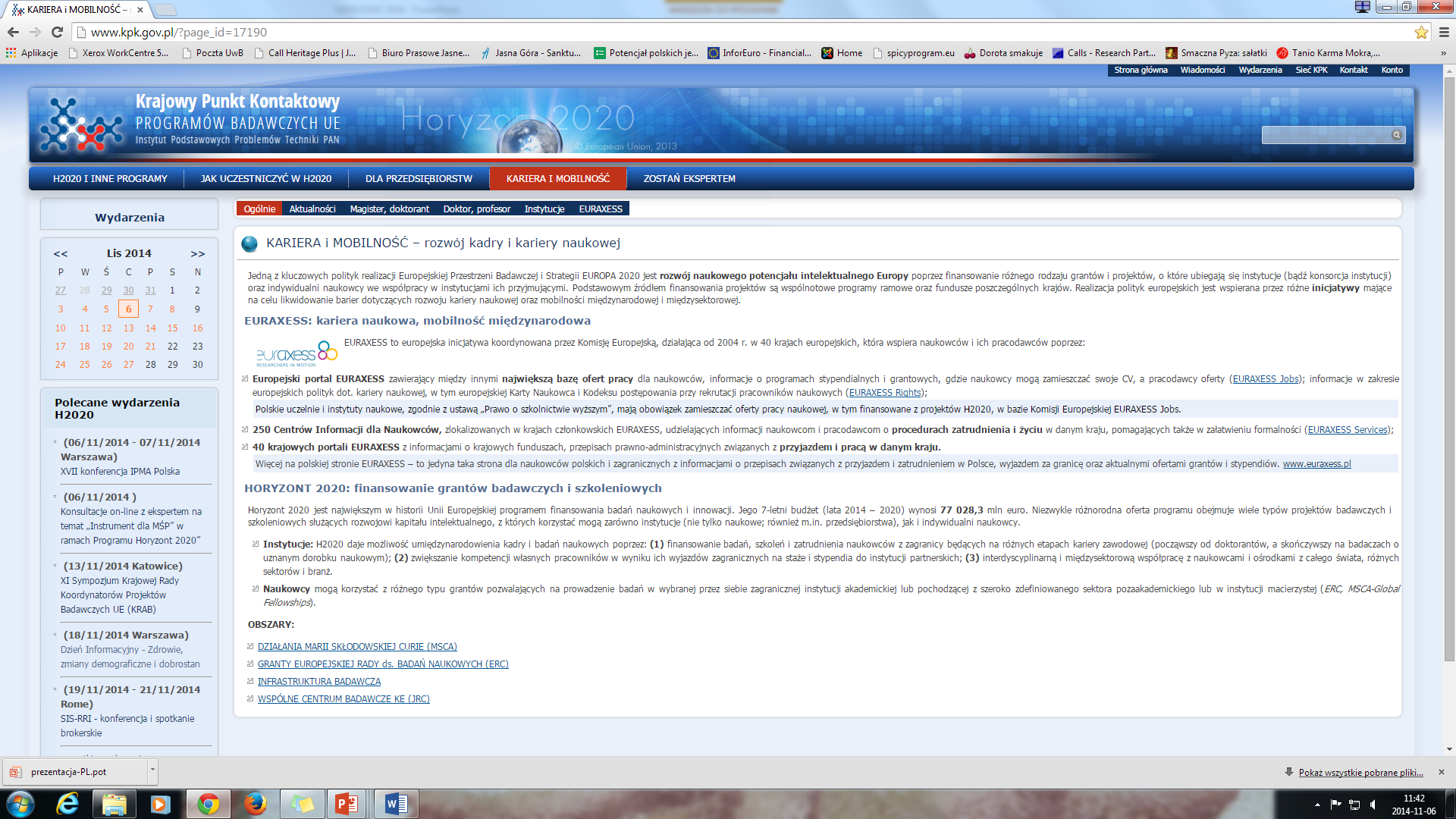Viewport: 1456px width, 819px height.
Task: Switch to Magister, doktorant sub-tab
Action: (389, 209)
